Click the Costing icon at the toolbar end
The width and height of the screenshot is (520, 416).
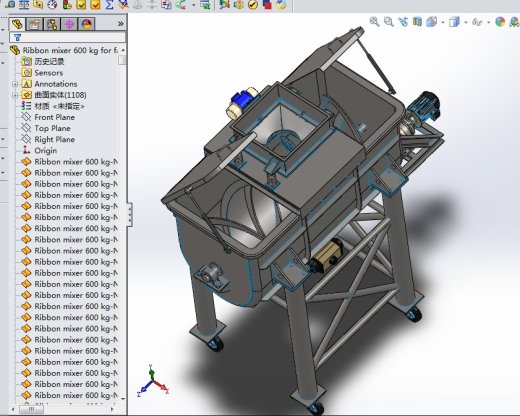[x=282, y=4]
